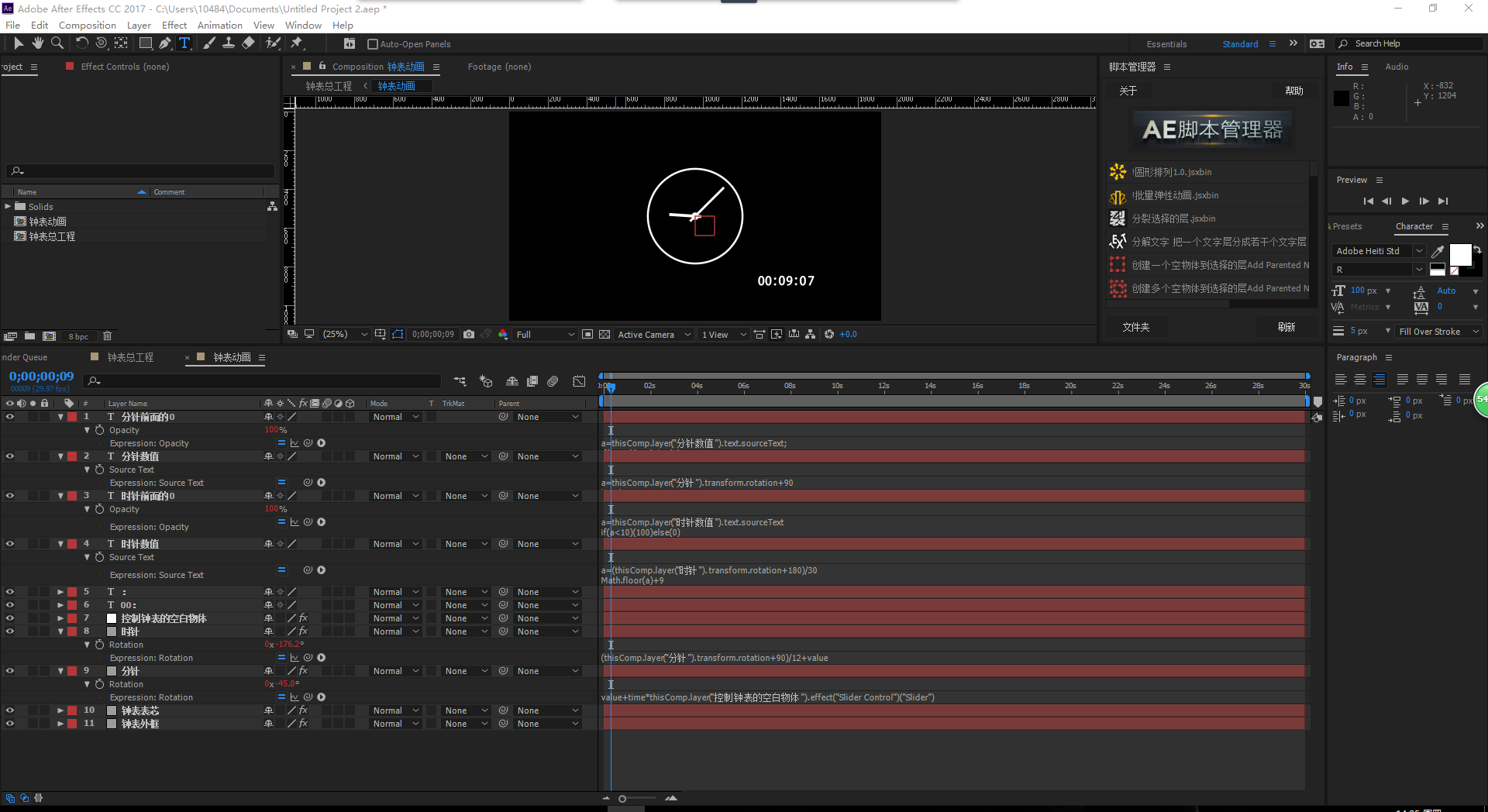1488x812 pixels.
Task: Run the 分裂选择的层.jsxbin script
Action: tap(1173, 218)
